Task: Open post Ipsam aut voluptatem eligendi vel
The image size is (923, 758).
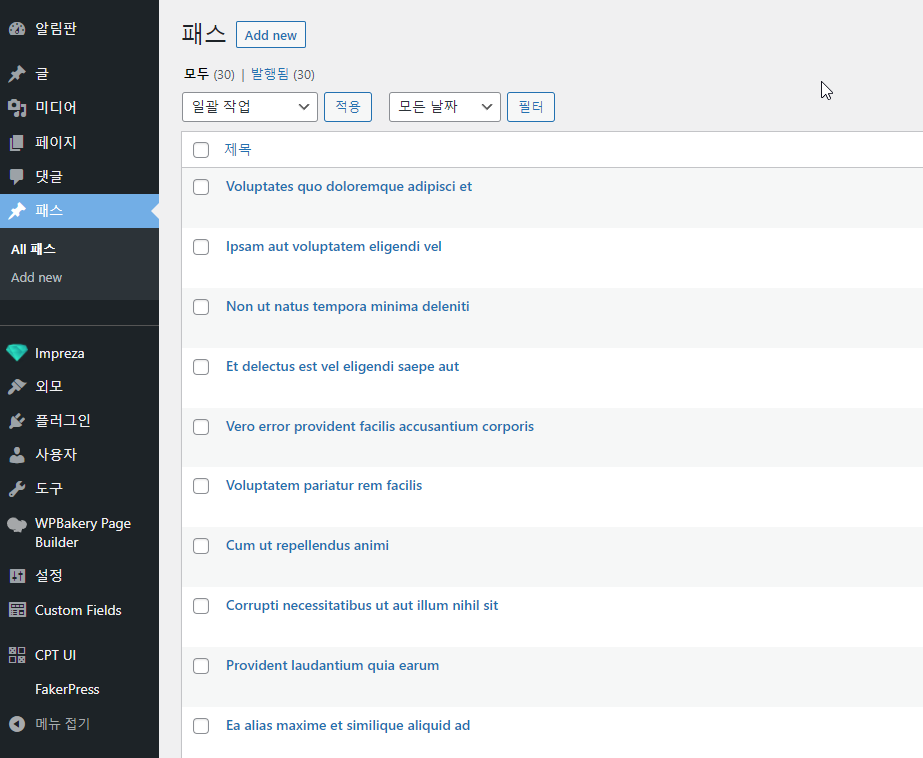Action: click(334, 247)
